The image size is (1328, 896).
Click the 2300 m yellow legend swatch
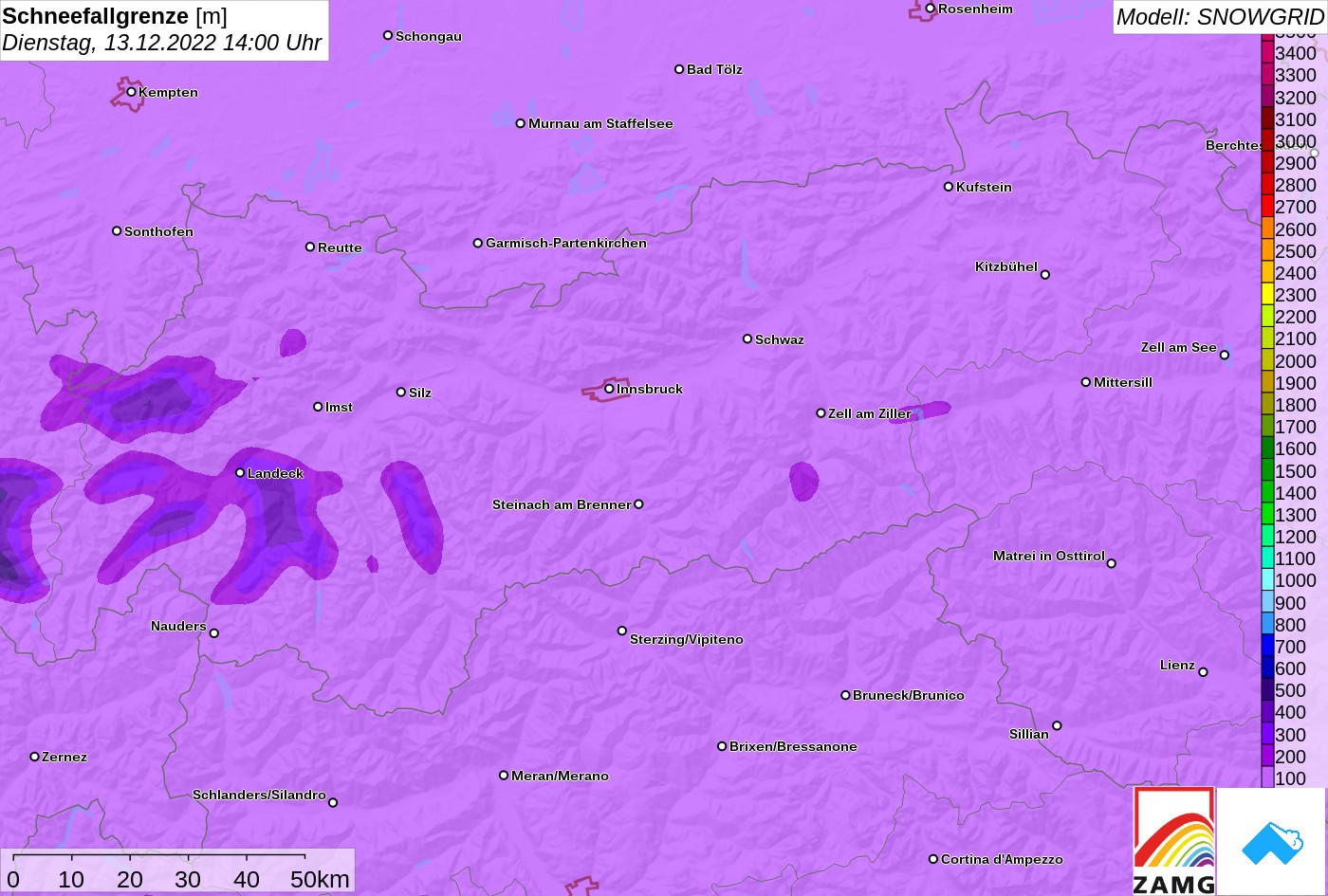click(1267, 295)
